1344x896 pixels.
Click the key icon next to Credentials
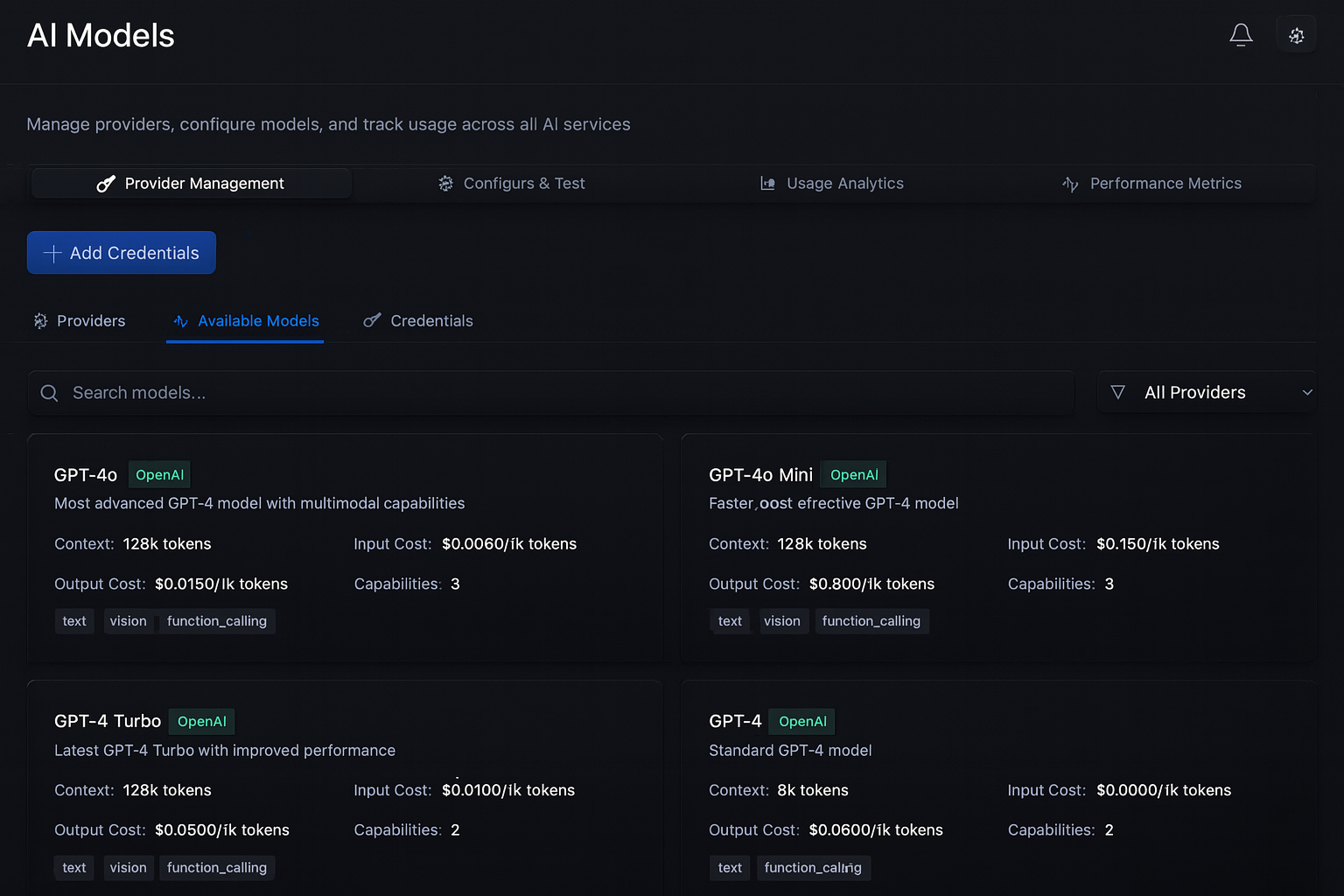click(x=372, y=321)
